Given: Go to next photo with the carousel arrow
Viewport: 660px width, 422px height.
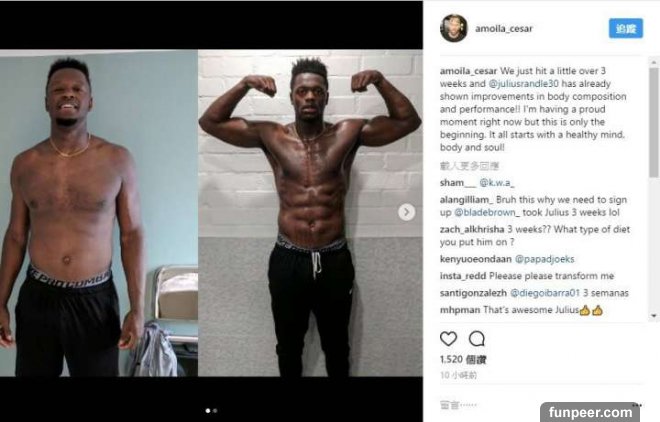Looking at the screenshot, I should point(406,212).
